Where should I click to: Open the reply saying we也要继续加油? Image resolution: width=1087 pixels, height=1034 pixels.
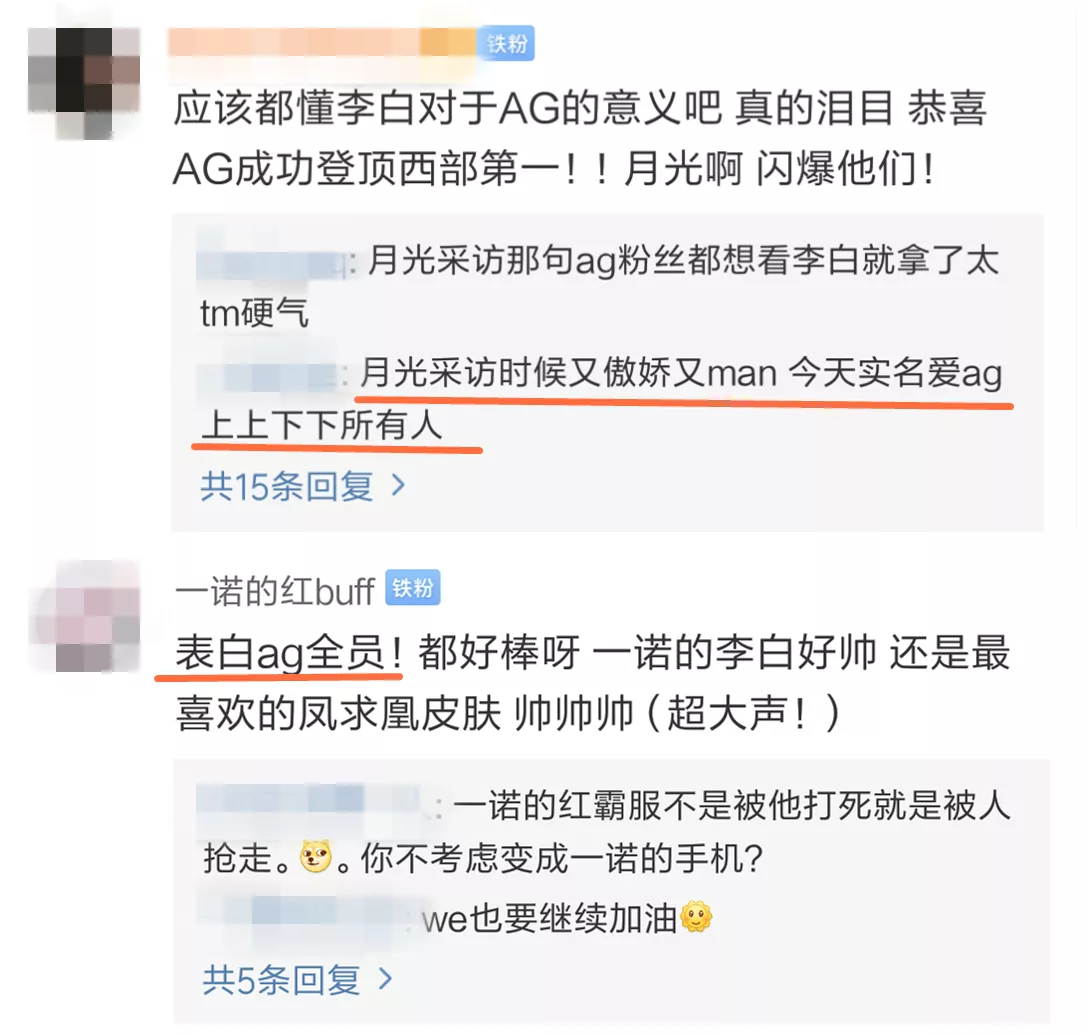pyautogui.click(x=455, y=919)
